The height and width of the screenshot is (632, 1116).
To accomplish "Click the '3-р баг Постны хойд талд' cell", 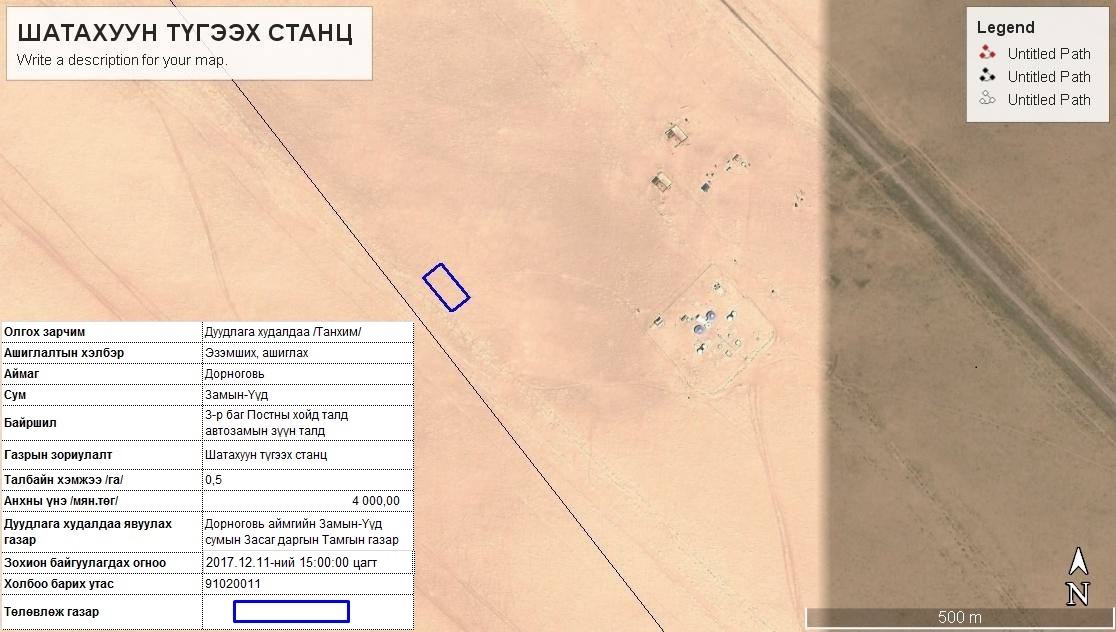I will 307,423.
